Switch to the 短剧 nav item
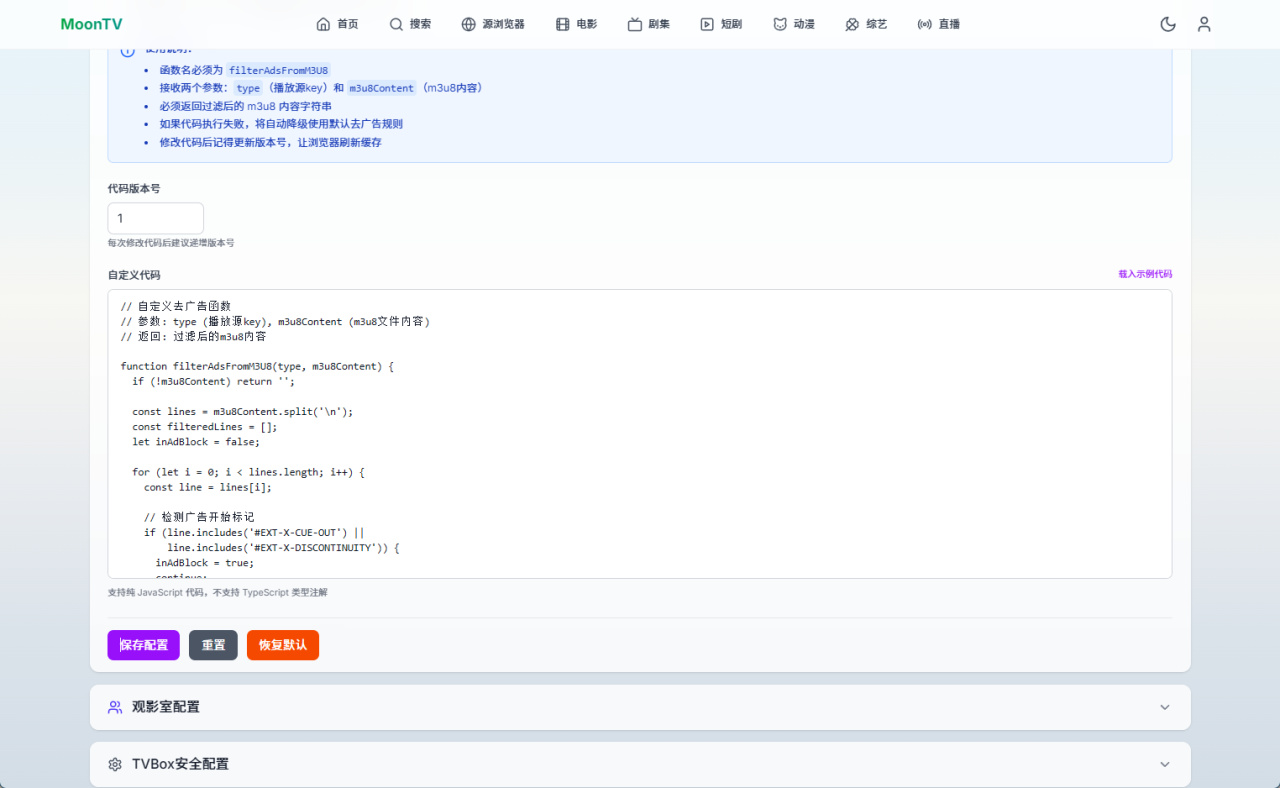The image size is (1280, 788). pos(721,24)
